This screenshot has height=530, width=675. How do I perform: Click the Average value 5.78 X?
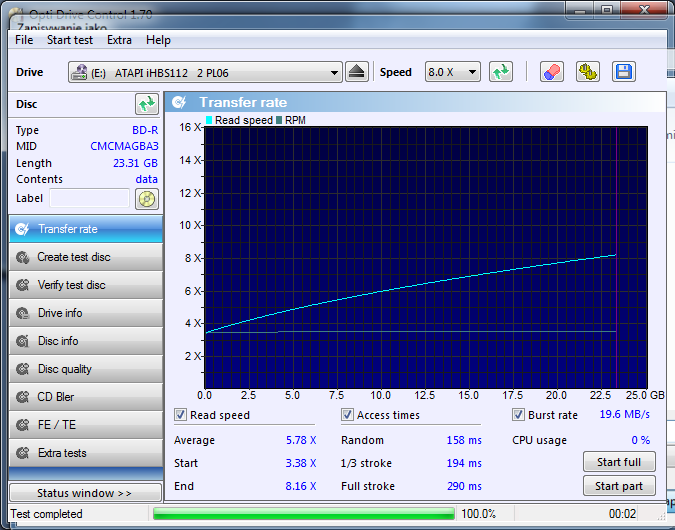tap(301, 440)
